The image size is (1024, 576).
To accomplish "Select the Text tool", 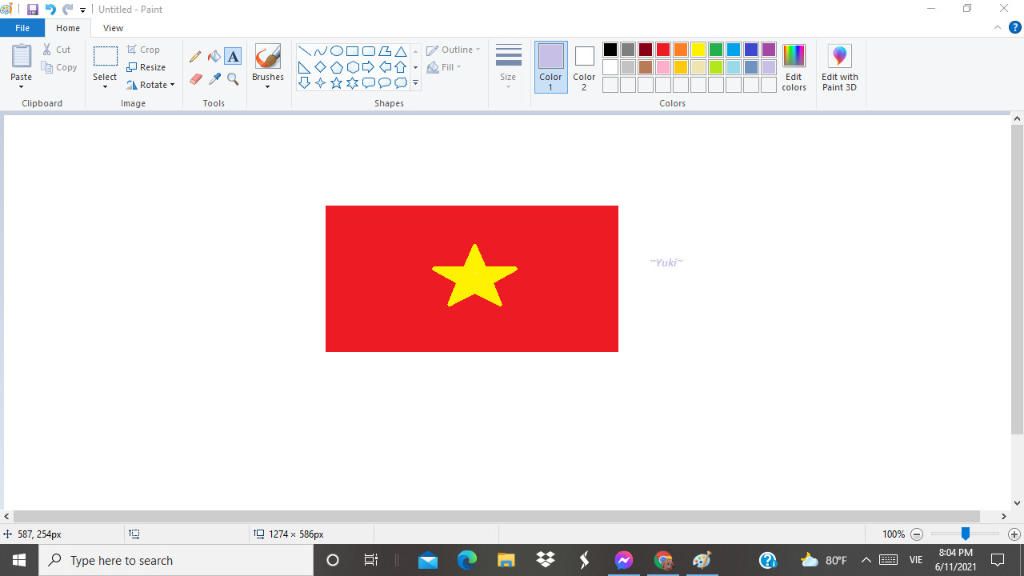I will [233, 56].
